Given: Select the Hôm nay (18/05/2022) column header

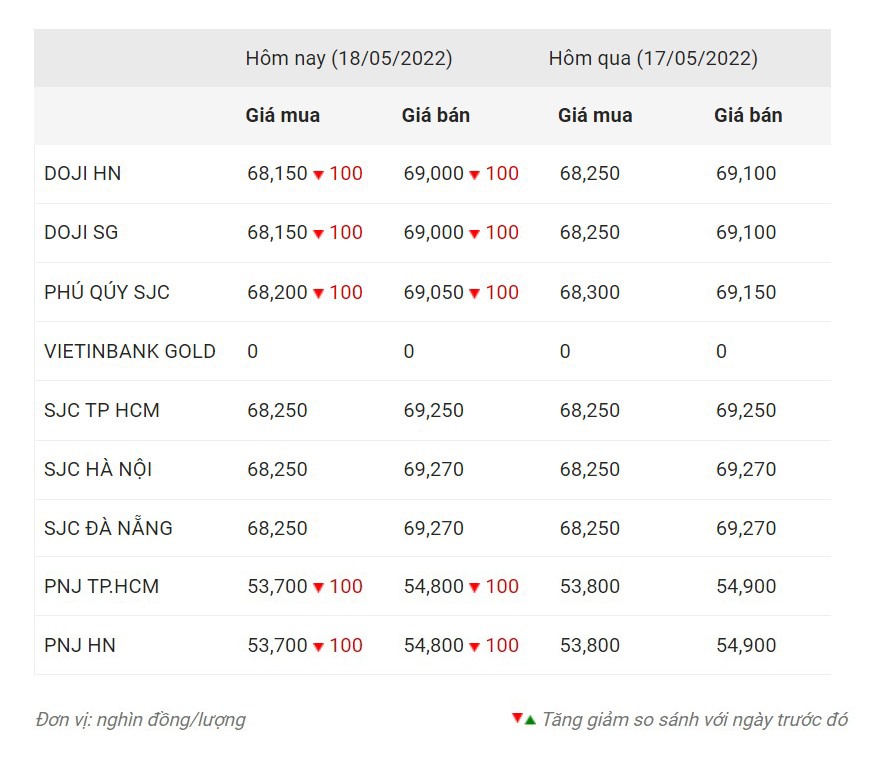Looking at the screenshot, I should (349, 58).
